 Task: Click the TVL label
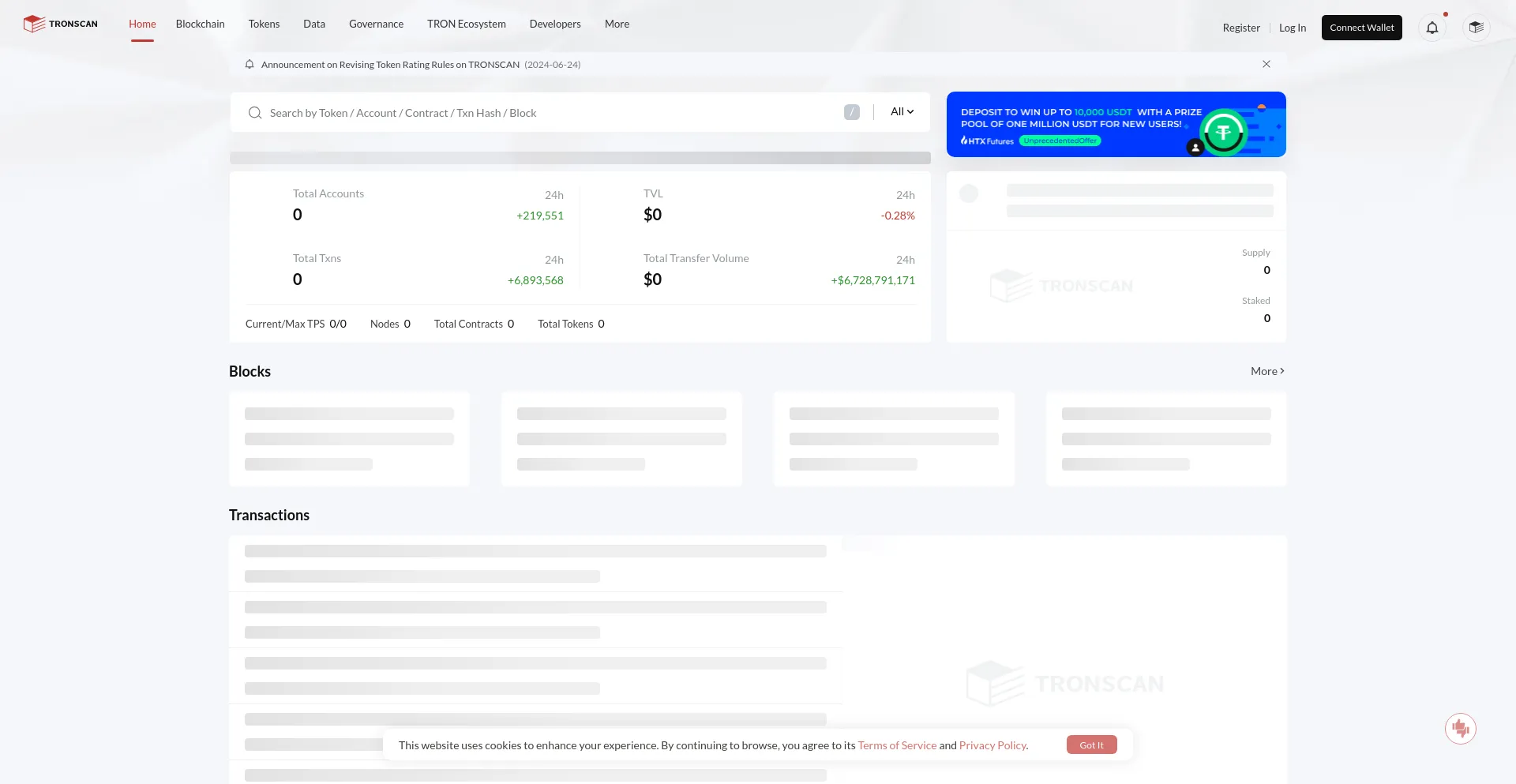coord(653,193)
